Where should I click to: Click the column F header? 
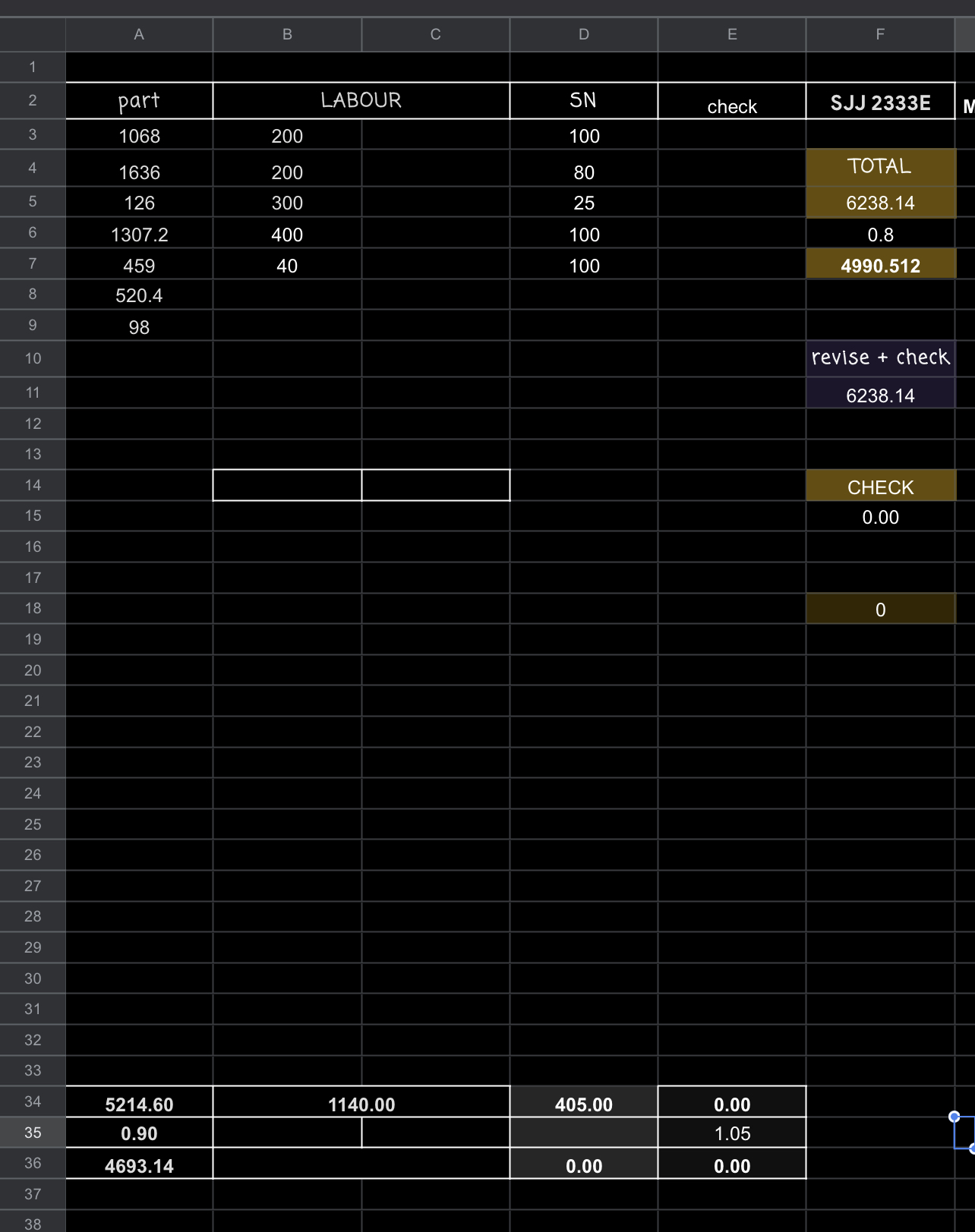[x=879, y=34]
